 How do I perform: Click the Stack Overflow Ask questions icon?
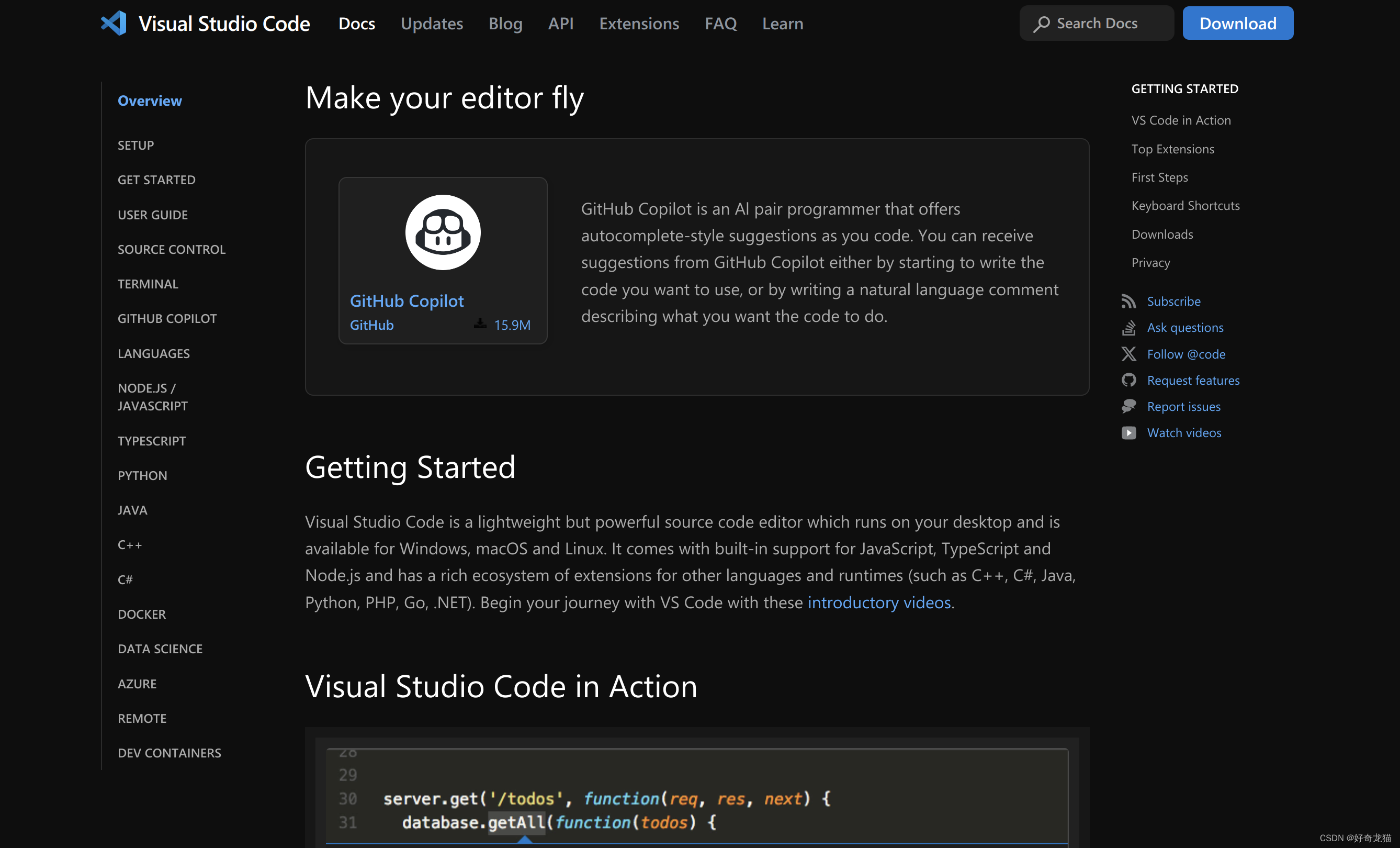click(x=1128, y=327)
